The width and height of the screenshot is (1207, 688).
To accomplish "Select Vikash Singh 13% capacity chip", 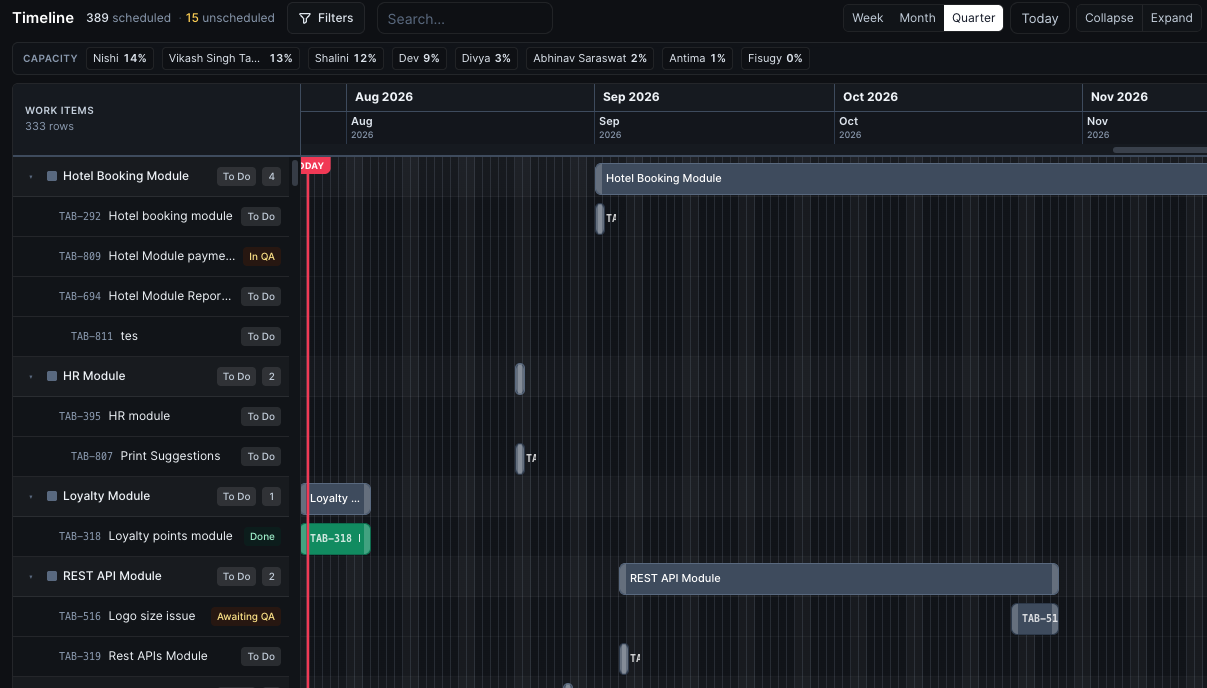I will coord(231,58).
